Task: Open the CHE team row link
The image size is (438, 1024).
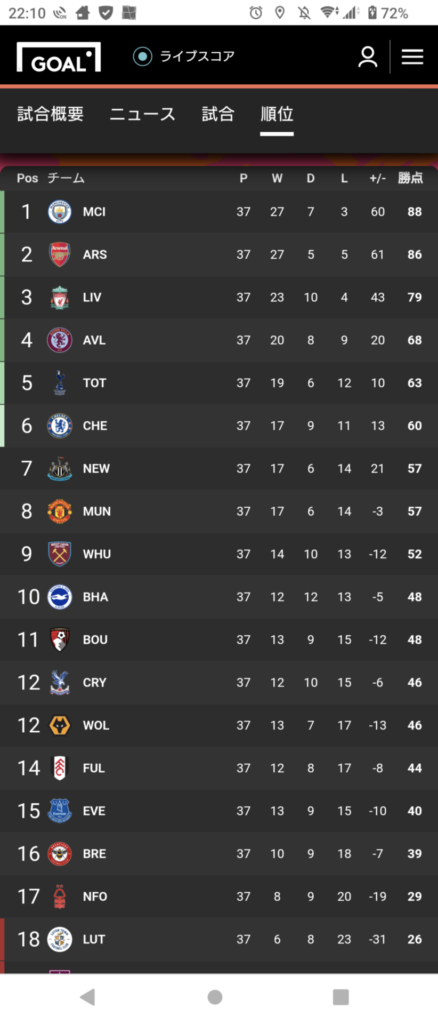Action: [219, 426]
